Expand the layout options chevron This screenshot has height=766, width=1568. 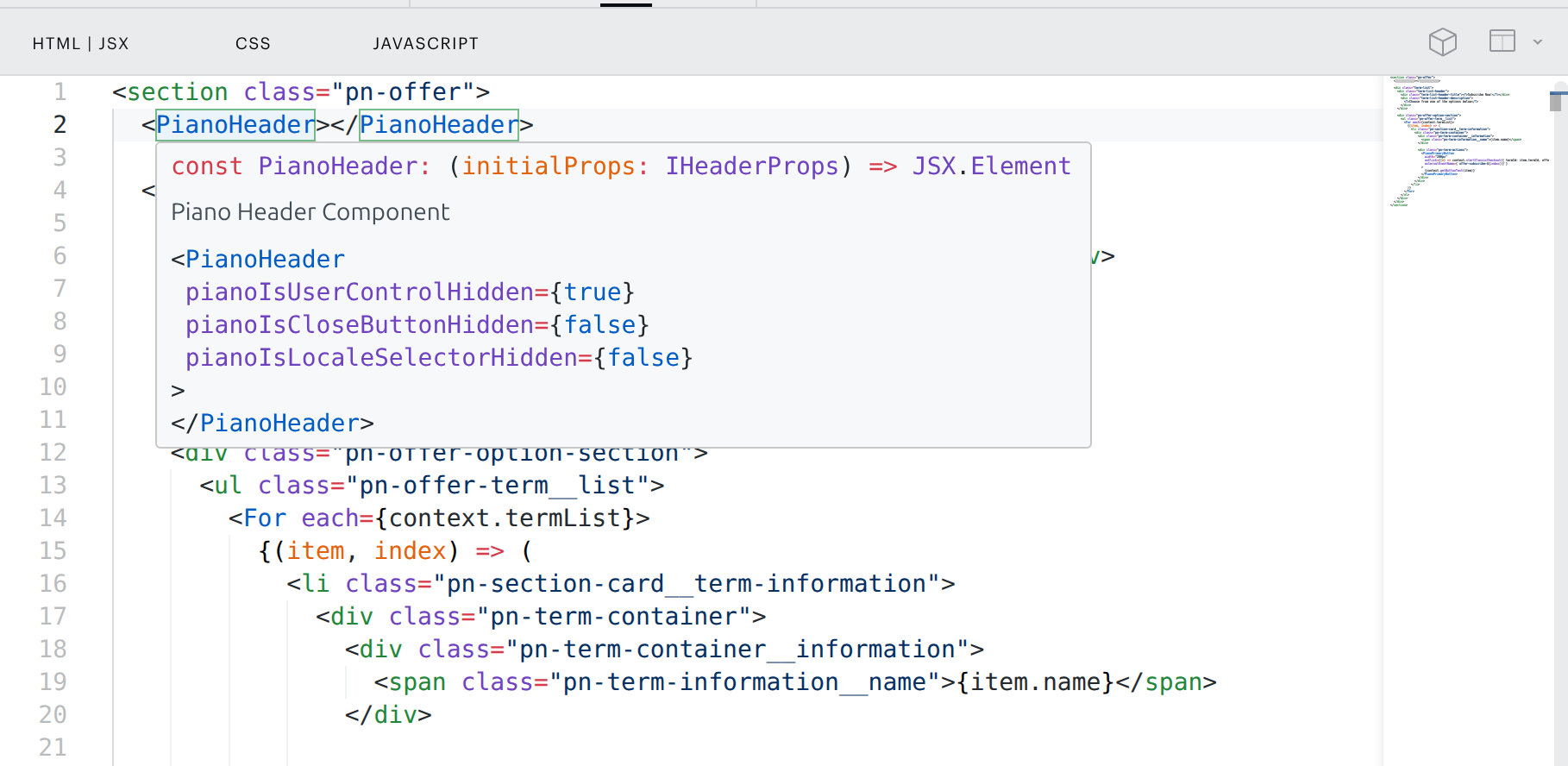point(1537,41)
